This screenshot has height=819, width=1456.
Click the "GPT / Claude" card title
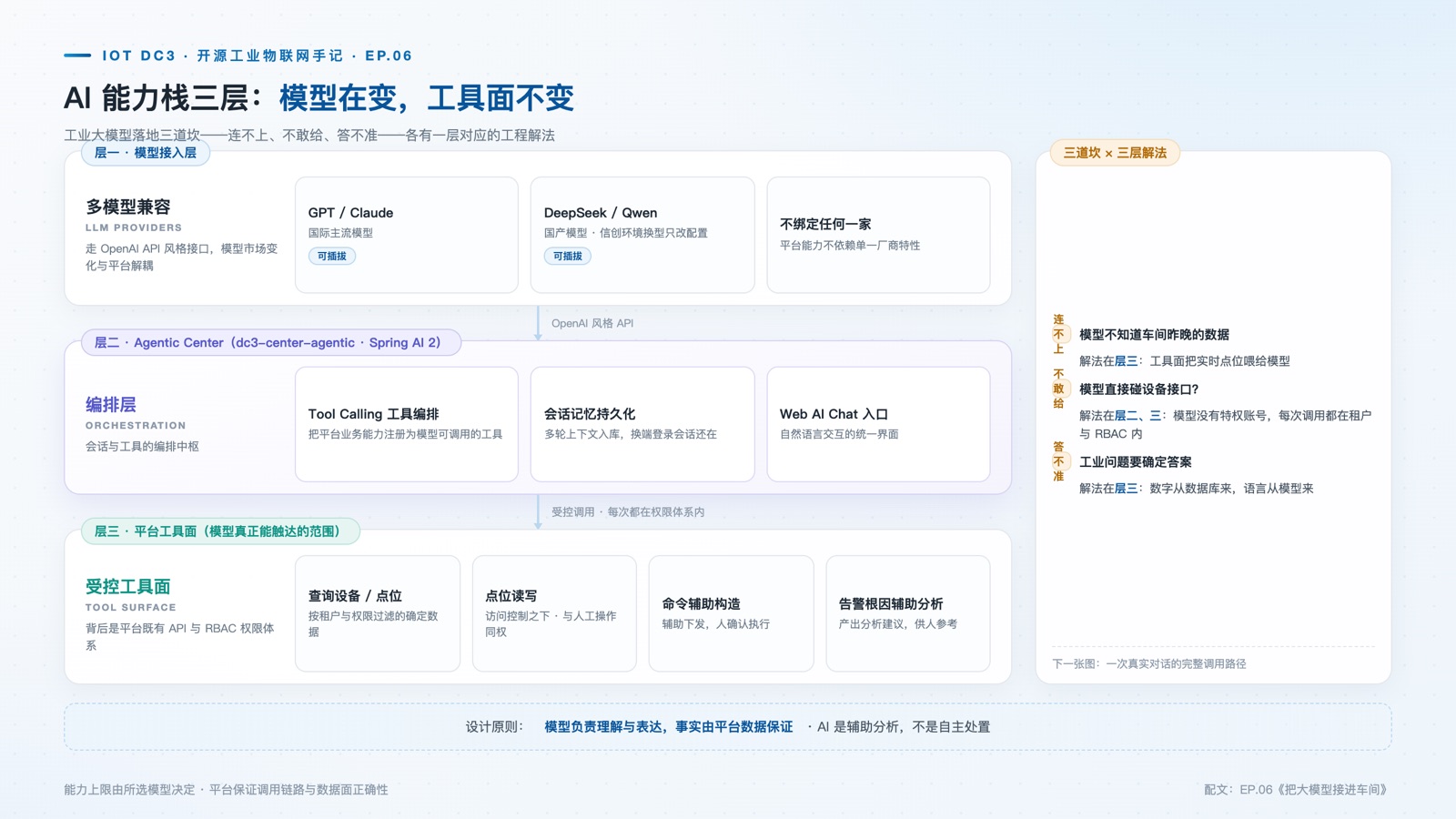pos(350,213)
